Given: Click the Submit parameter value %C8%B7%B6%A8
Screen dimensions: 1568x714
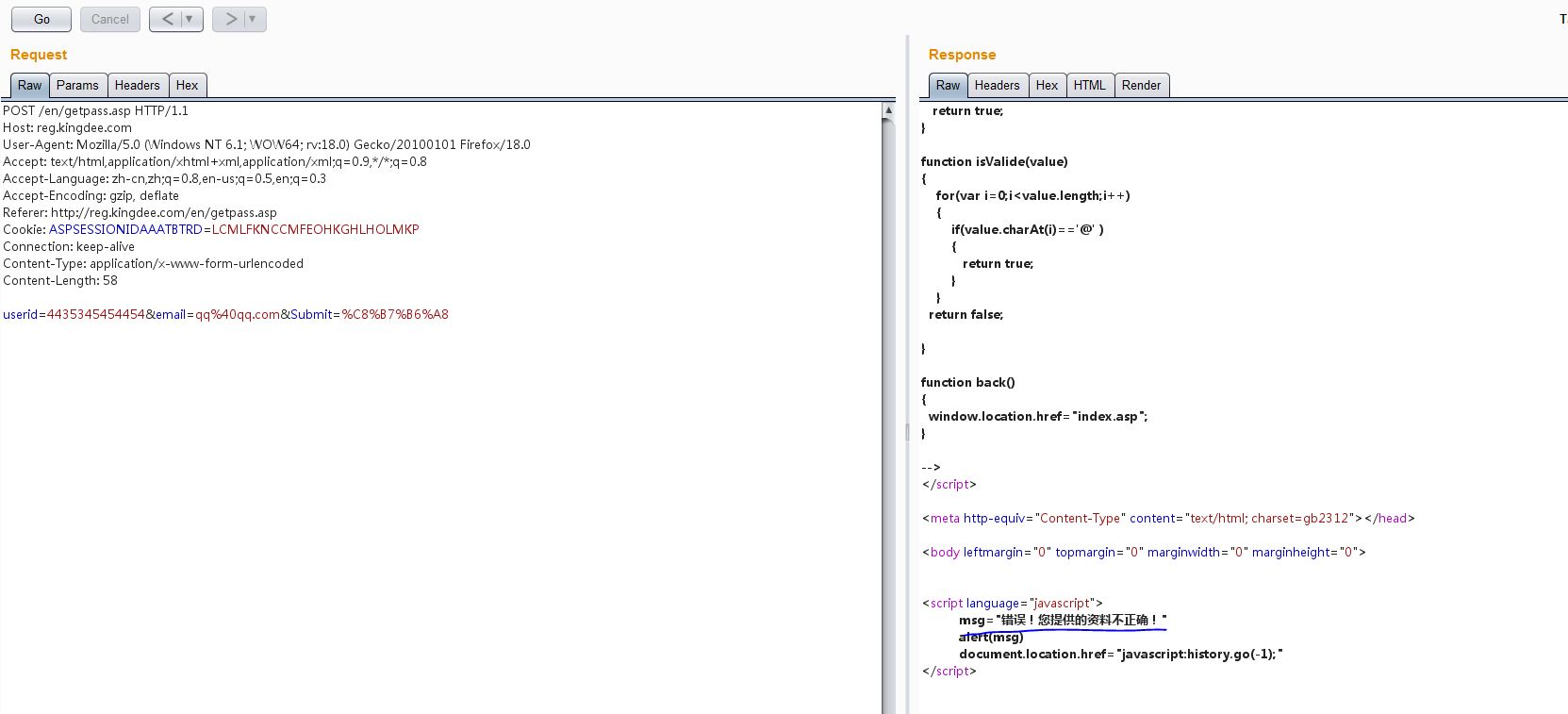Looking at the screenshot, I should [395, 314].
